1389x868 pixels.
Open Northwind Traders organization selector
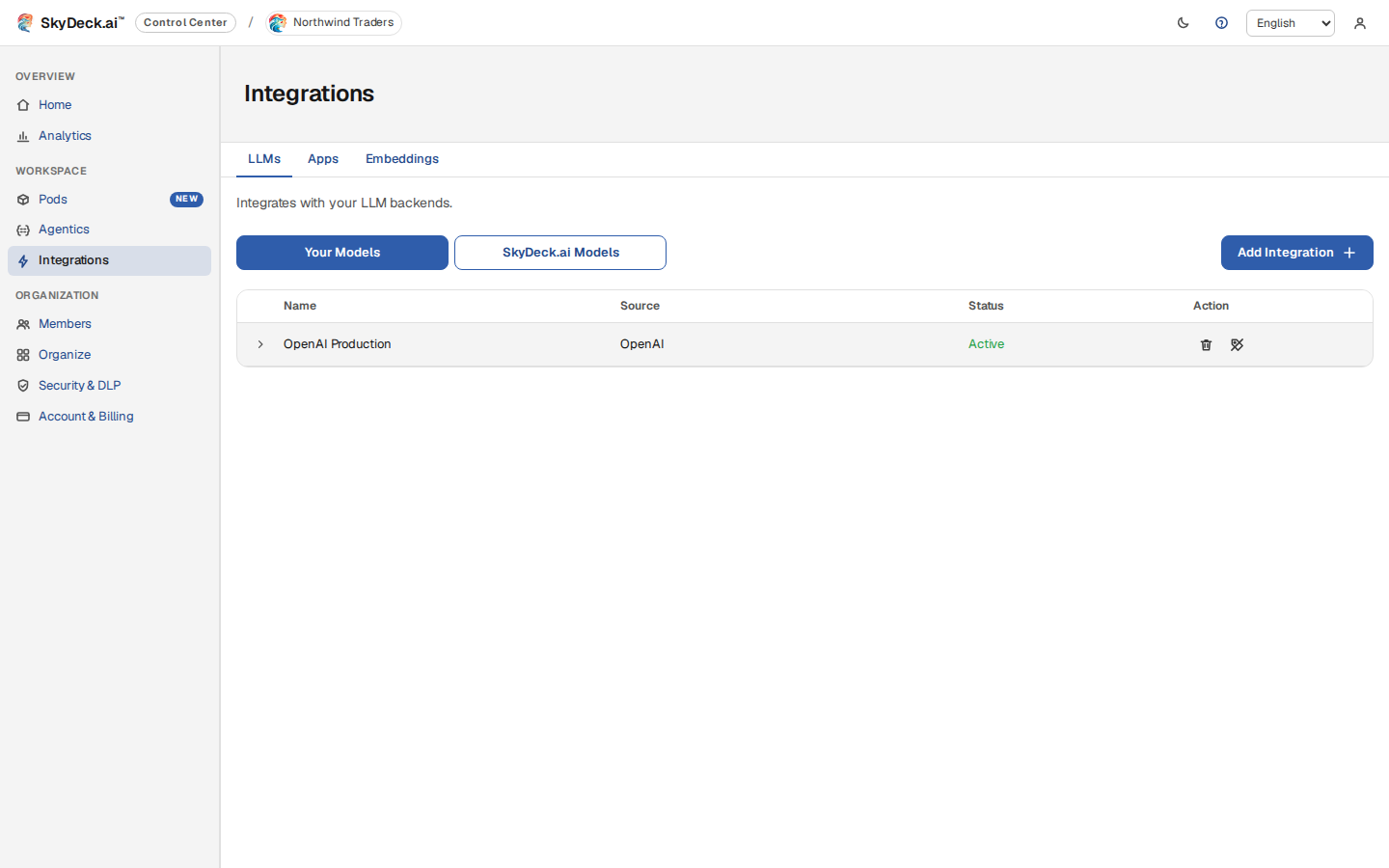[x=334, y=22]
